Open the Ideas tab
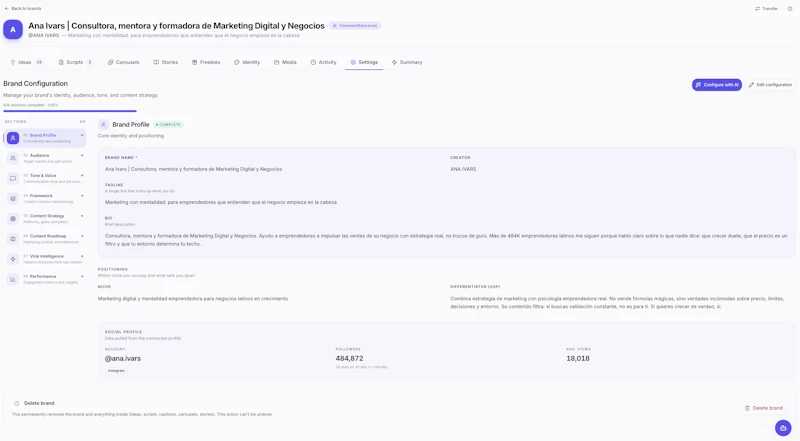 (27, 62)
